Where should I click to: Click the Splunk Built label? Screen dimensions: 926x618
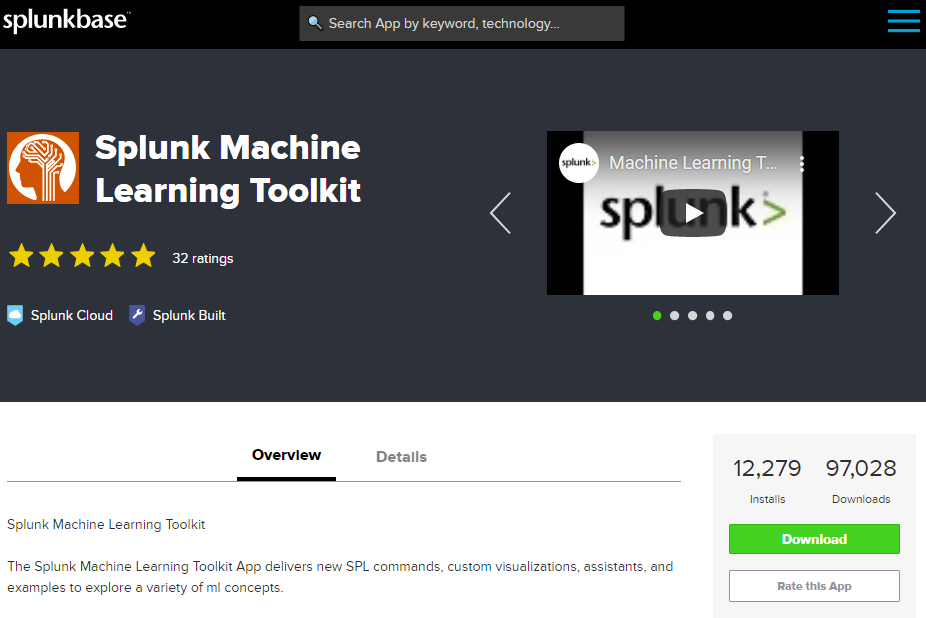(x=189, y=315)
